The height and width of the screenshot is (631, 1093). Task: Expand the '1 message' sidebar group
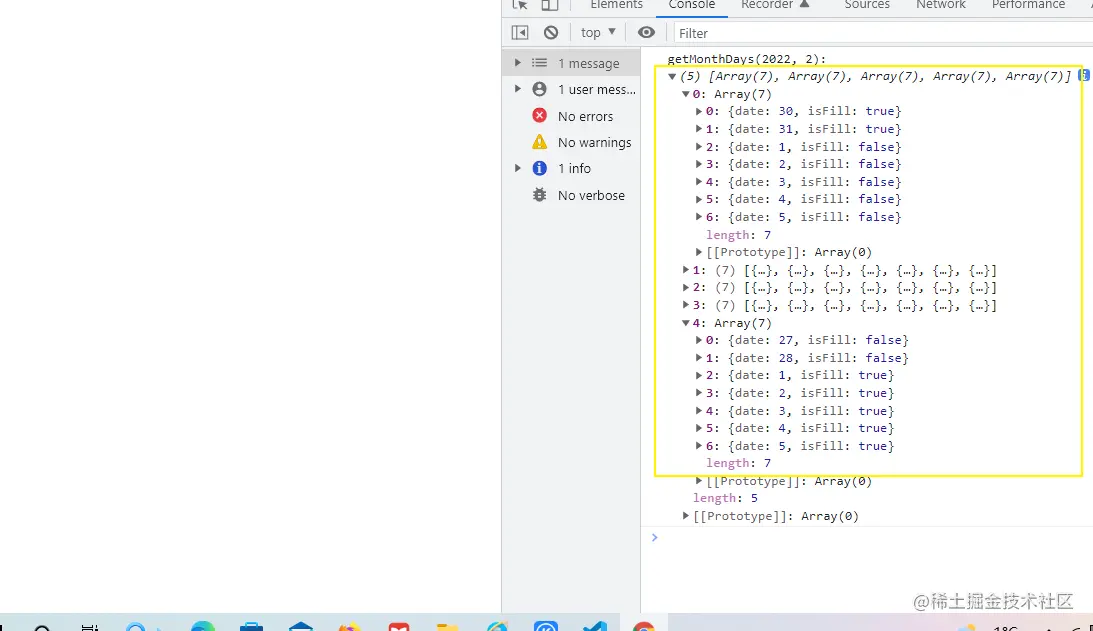(517, 63)
